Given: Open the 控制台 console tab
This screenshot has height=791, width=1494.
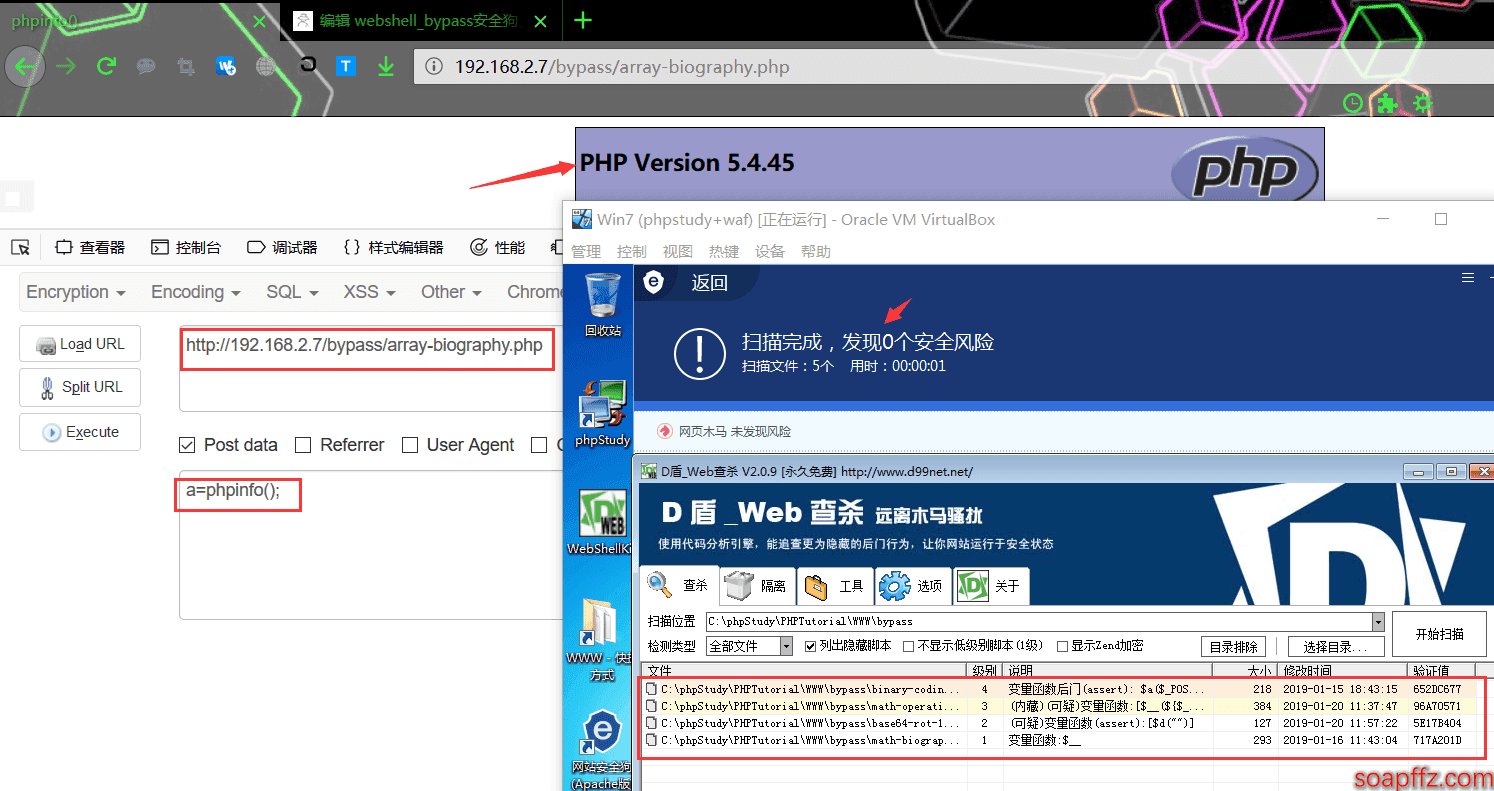Looking at the screenshot, I should (x=186, y=247).
